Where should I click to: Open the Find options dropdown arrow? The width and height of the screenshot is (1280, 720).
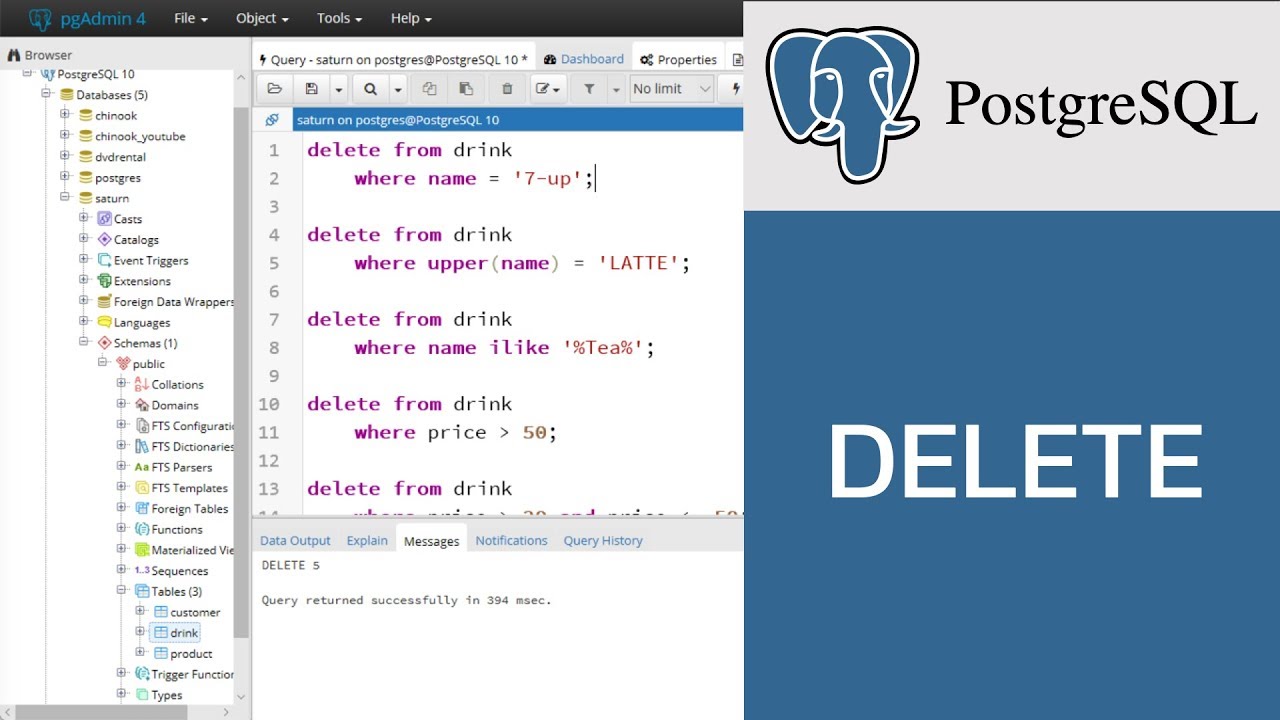click(397, 89)
